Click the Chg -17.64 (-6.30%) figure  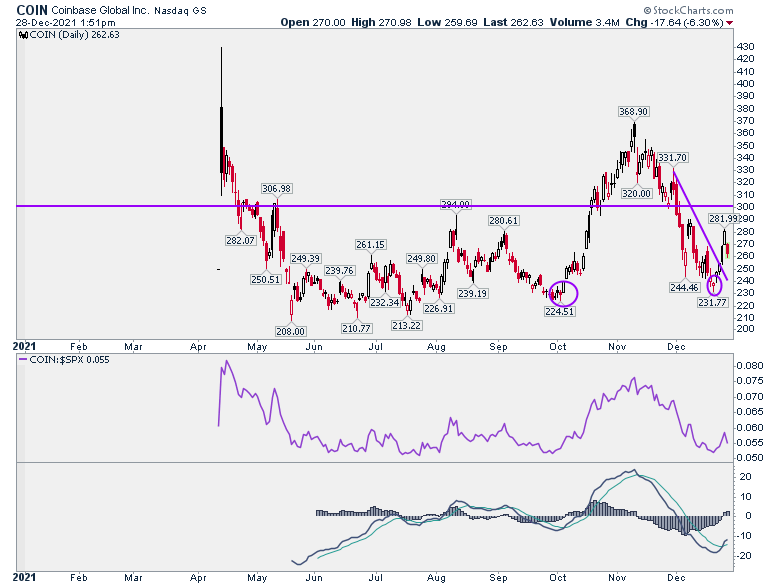675,22
